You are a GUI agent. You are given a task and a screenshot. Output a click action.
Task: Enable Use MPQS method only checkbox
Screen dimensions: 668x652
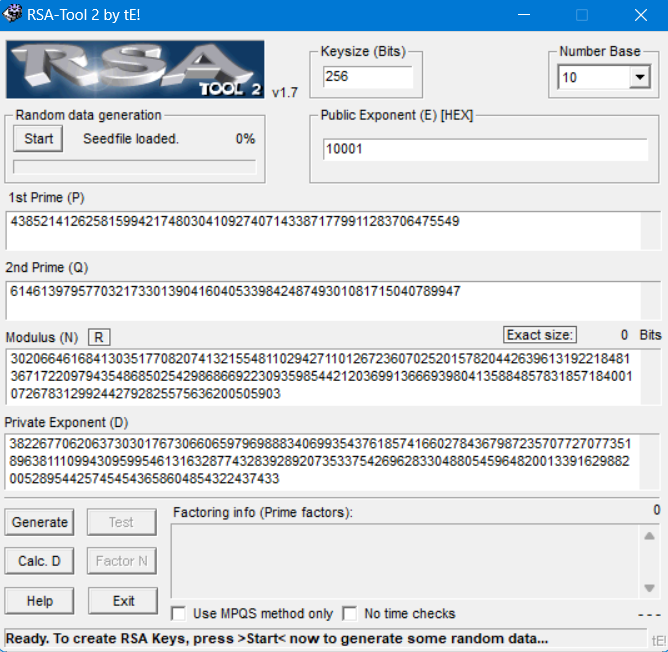click(x=179, y=613)
